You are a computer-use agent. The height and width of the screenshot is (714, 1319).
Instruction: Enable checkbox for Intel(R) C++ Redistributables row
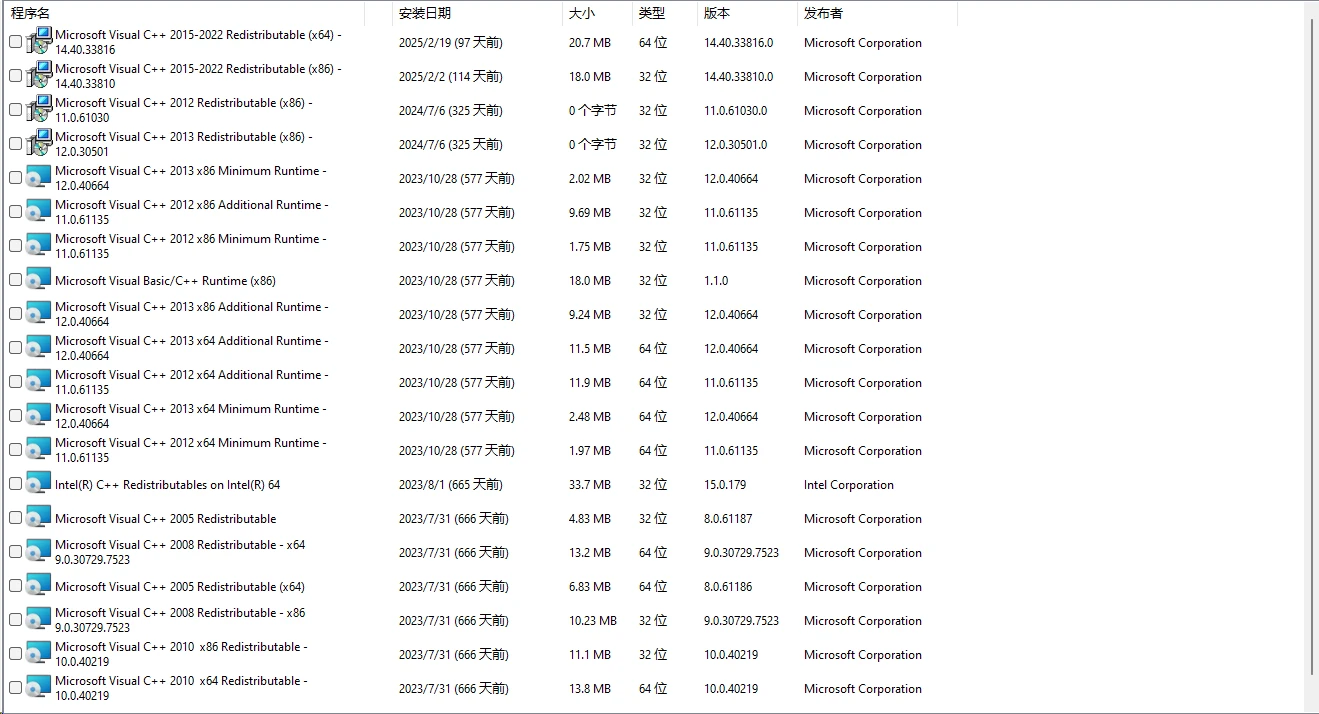[x=15, y=484]
